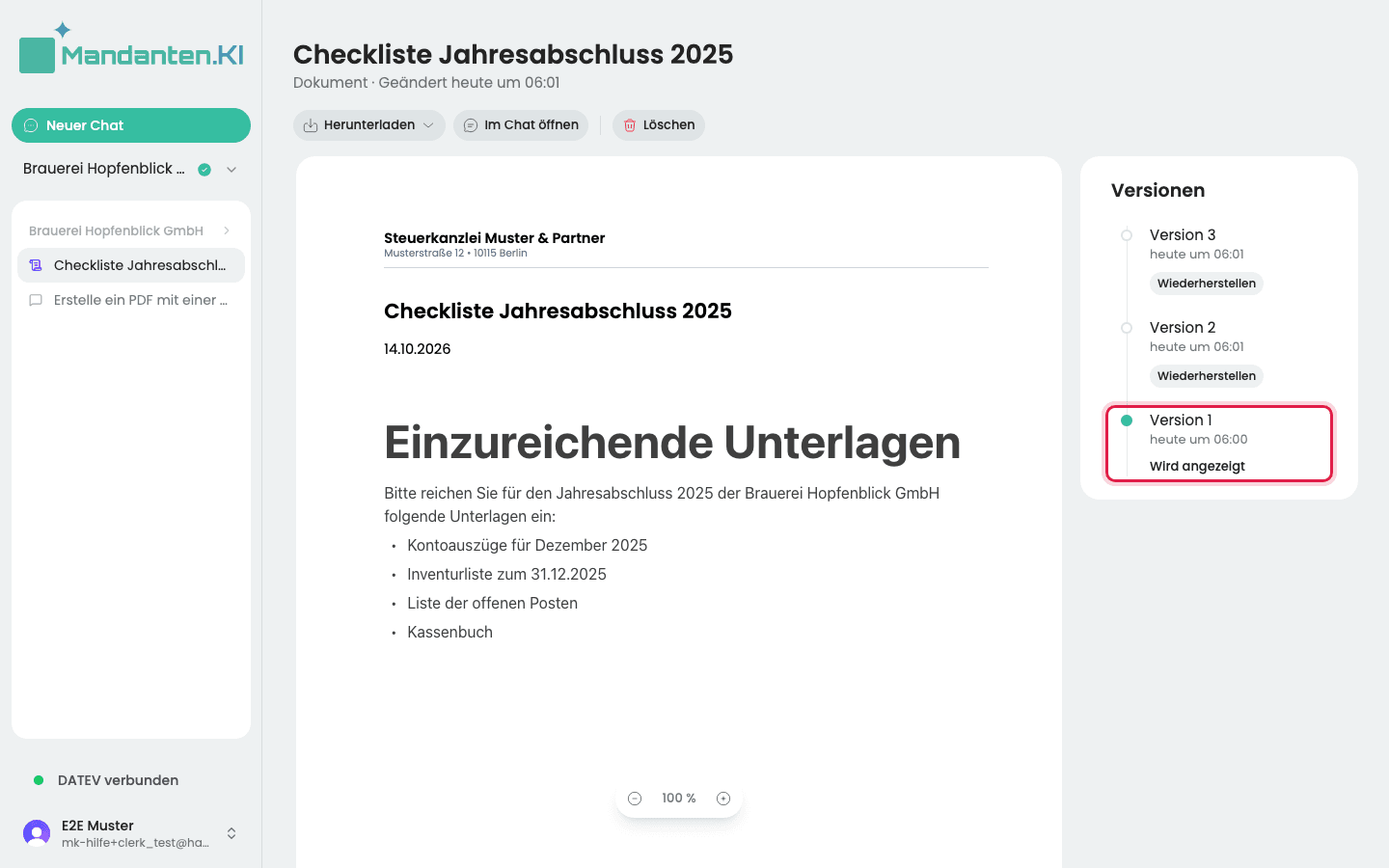Select Version 1 currently displayed
This screenshot has width=1389, height=868.
1219,444
